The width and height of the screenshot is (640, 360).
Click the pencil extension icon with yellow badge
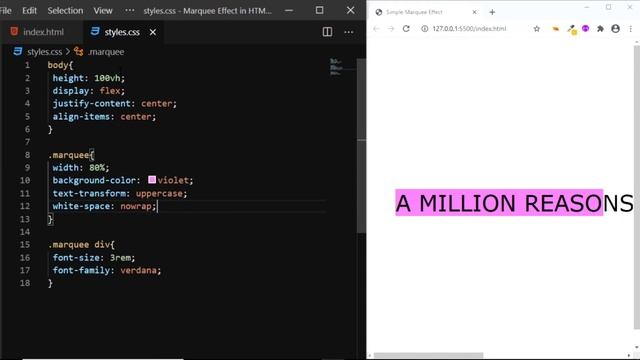point(572,29)
